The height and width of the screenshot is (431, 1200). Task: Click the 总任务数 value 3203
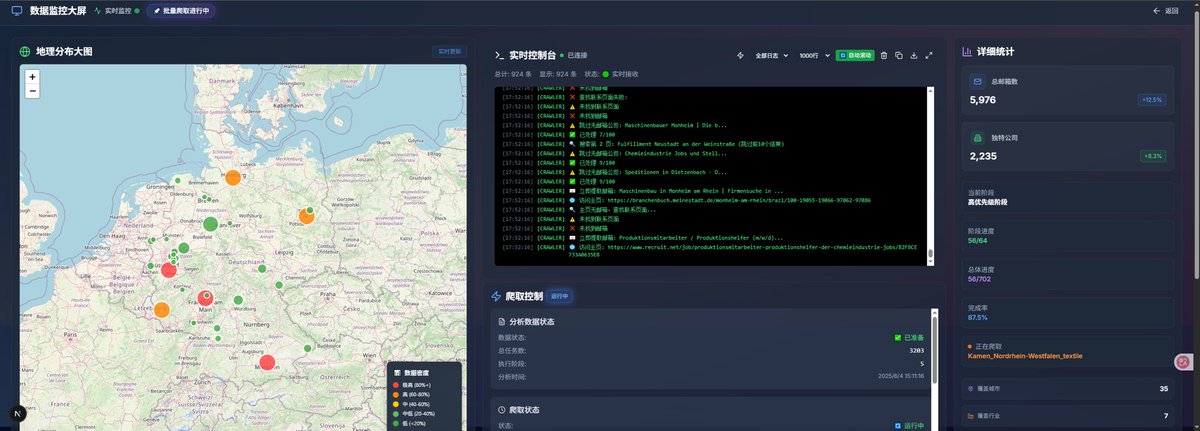pos(917,351)
